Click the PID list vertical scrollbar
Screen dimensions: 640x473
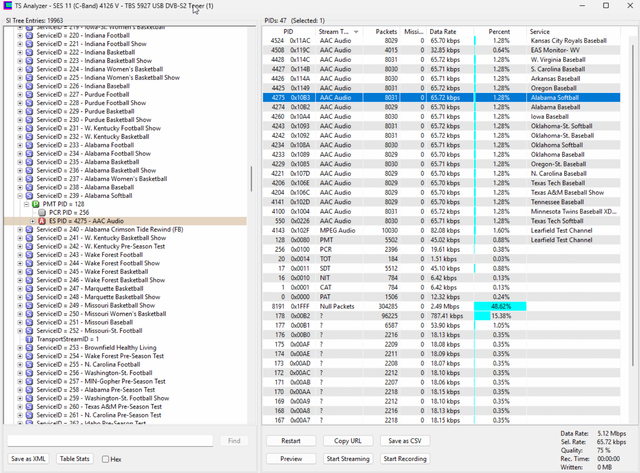coord(633,204)
